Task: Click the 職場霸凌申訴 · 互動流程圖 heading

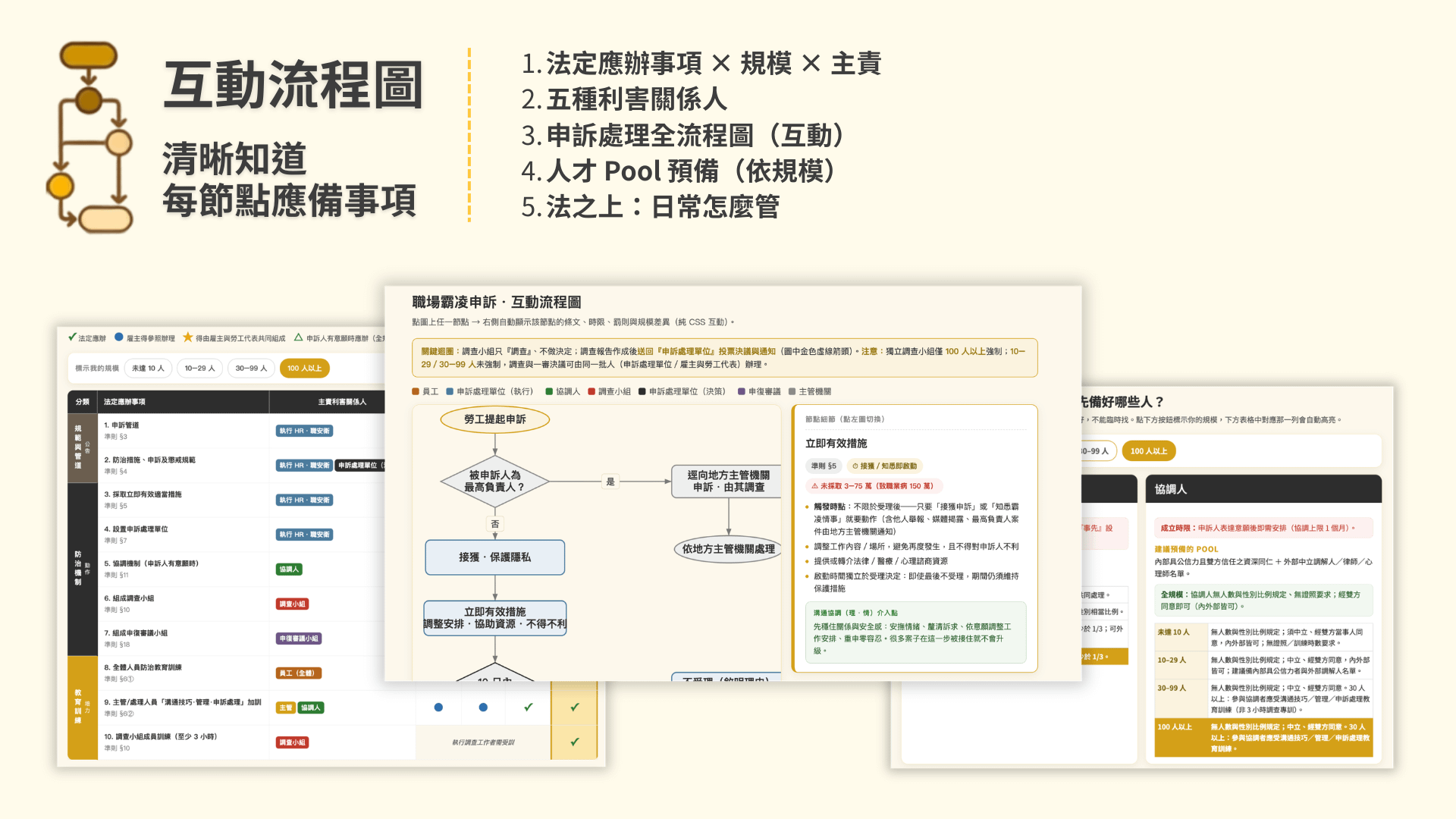Action: click(x=497, y=302)
